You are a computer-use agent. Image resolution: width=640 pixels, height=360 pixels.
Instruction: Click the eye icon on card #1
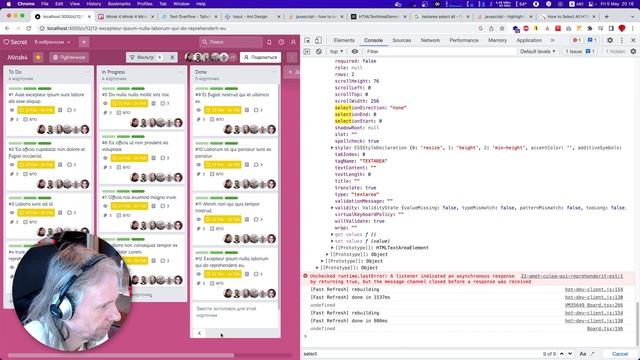[12, 110]
